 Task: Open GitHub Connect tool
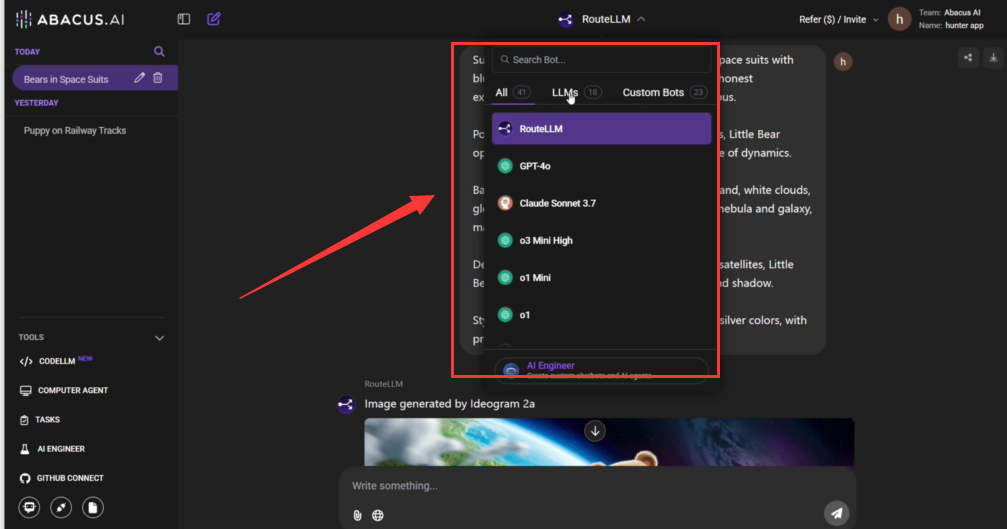(x=62, y=478)
